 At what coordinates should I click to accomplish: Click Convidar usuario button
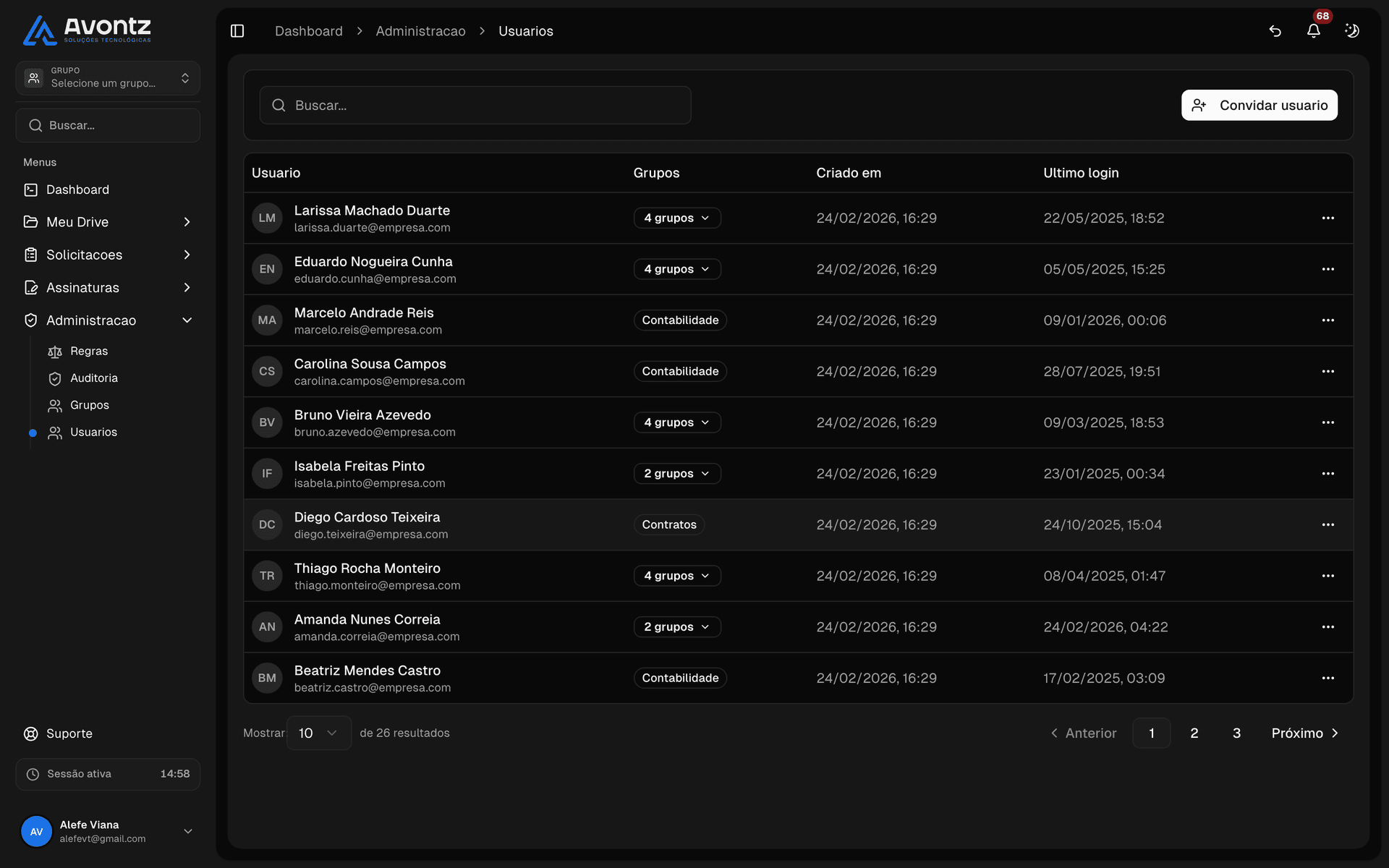click(x=1259, y=106)
